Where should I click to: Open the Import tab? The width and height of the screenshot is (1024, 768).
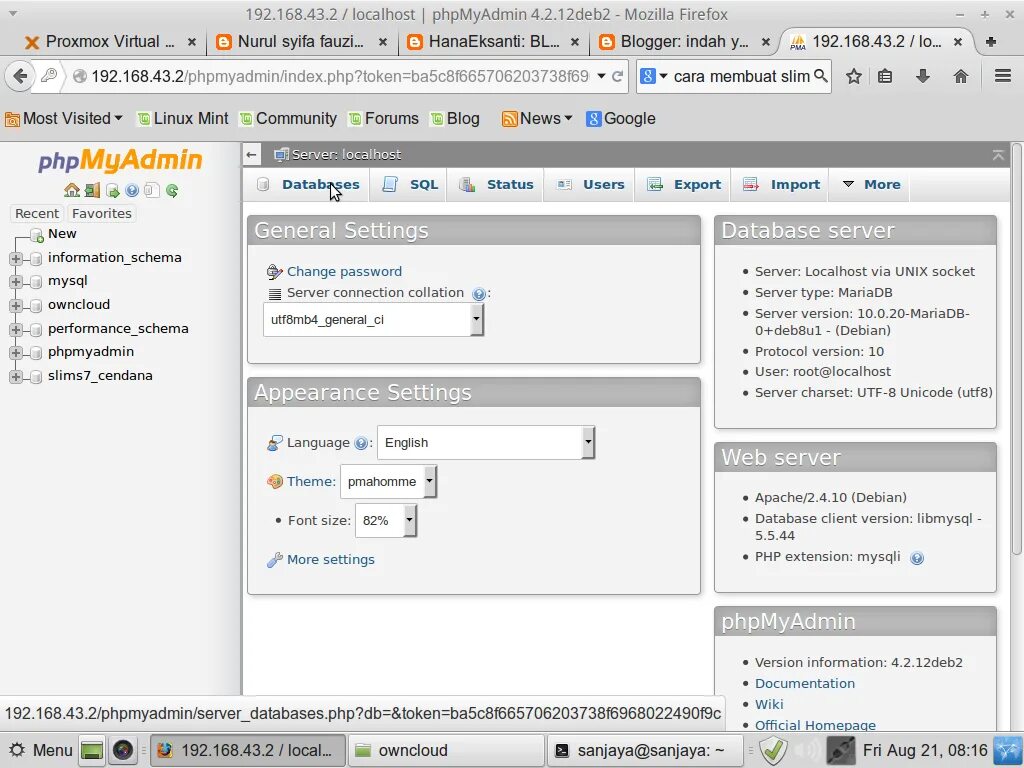[x=782, y=185]
